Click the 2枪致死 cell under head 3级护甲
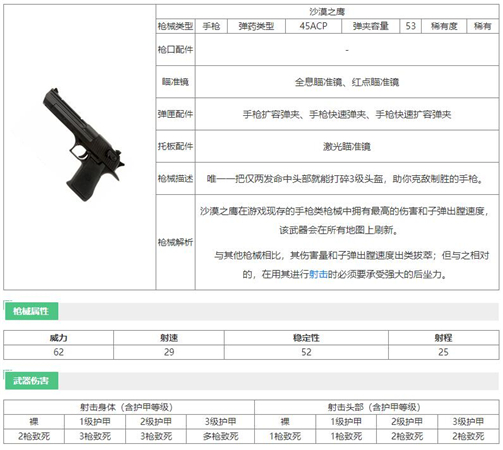Viewport: 503px width, 450px height. 468,436
